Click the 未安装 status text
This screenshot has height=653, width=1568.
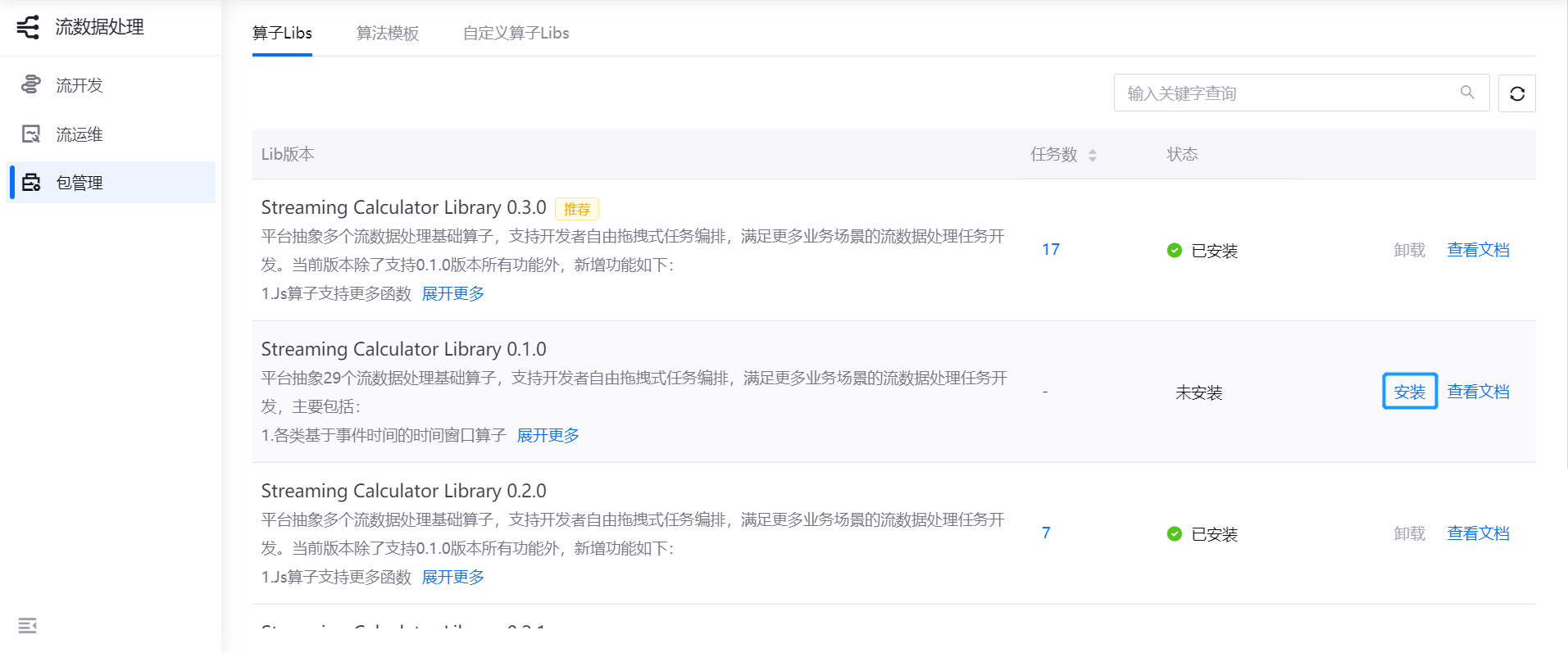tap(1199, 392)
